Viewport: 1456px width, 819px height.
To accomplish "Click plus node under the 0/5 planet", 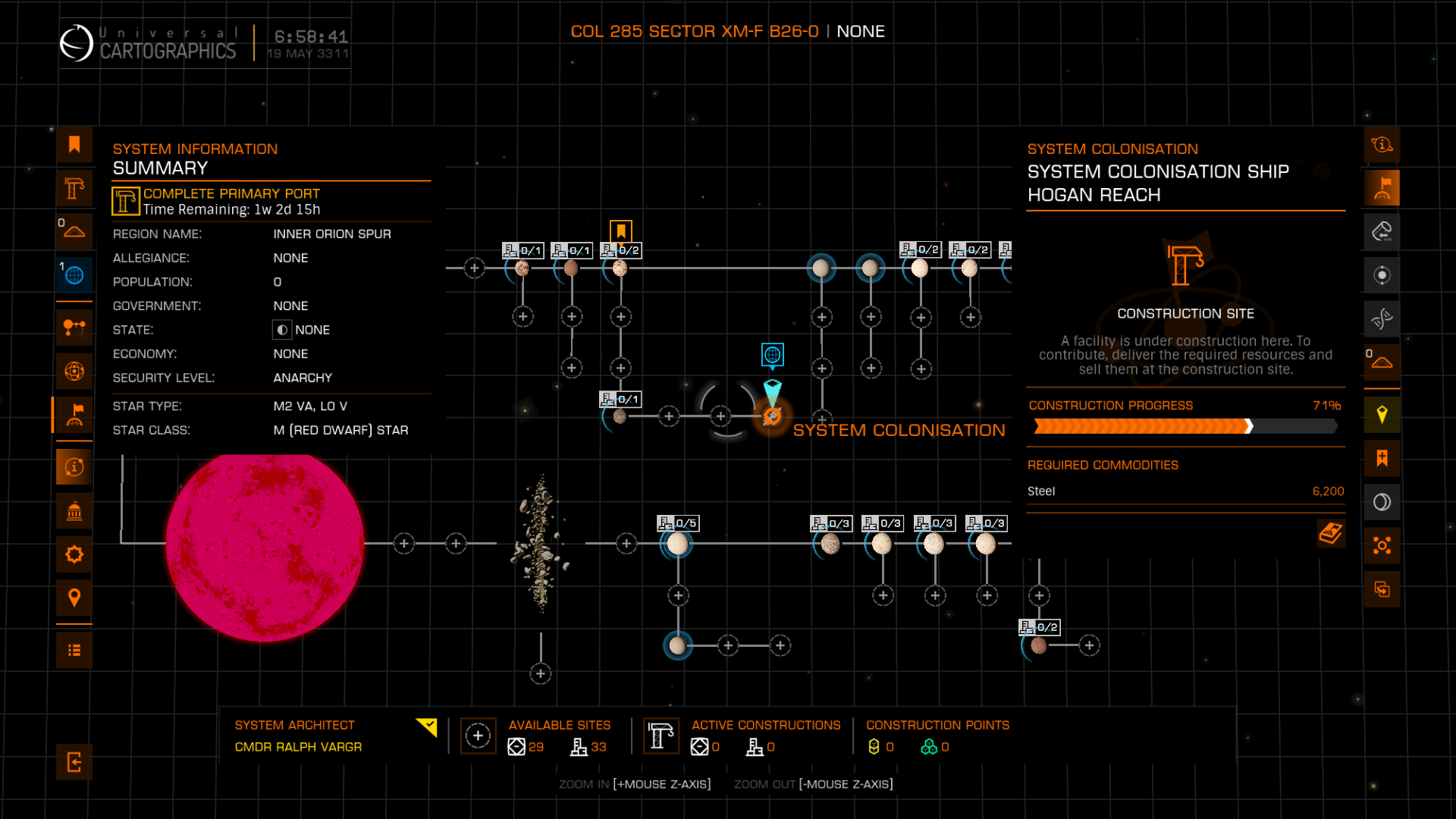I will click(678, 595).
